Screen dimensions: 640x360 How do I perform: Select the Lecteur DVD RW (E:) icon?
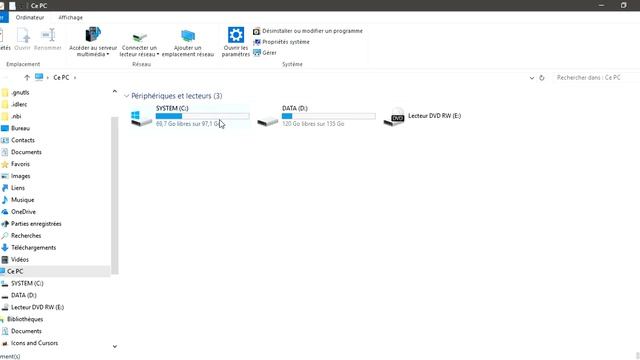click(x=394, y=117)
